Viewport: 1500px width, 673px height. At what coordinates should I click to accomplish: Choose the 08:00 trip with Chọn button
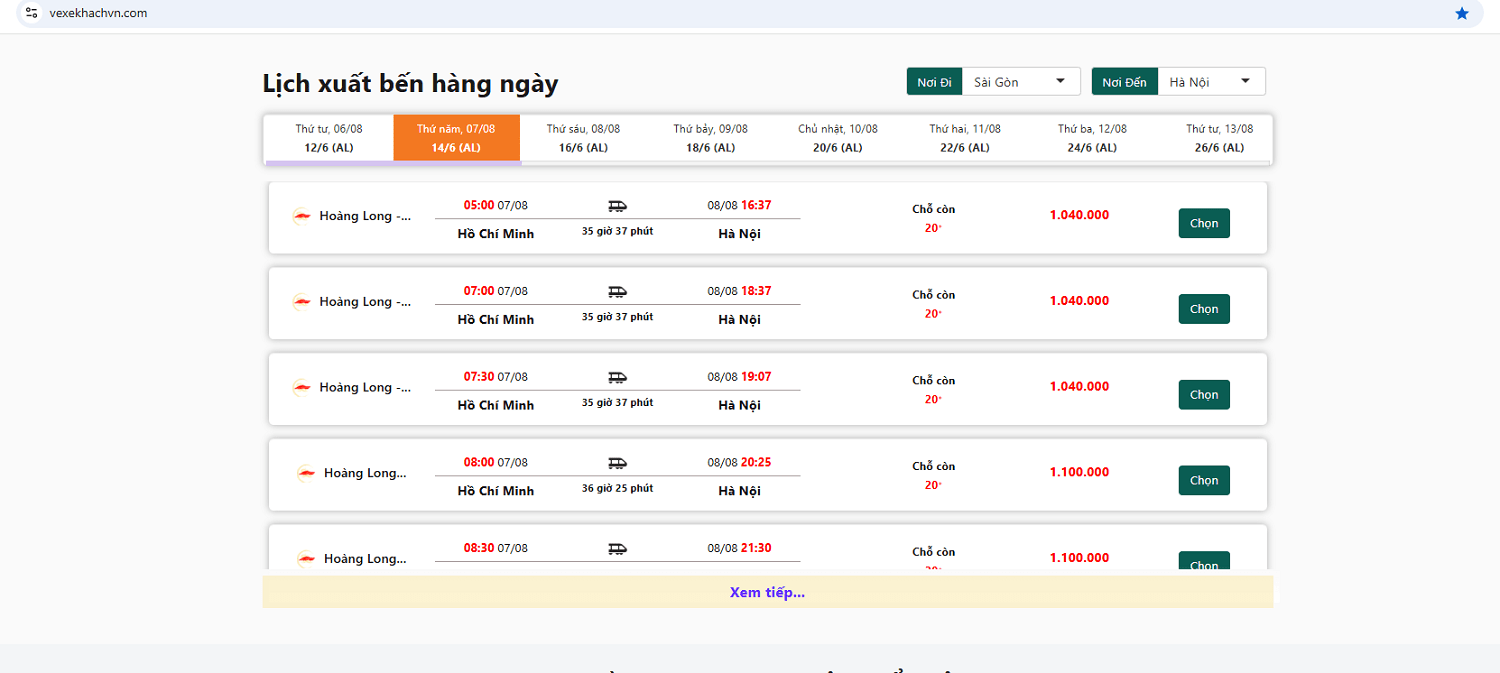point(1204,481)
